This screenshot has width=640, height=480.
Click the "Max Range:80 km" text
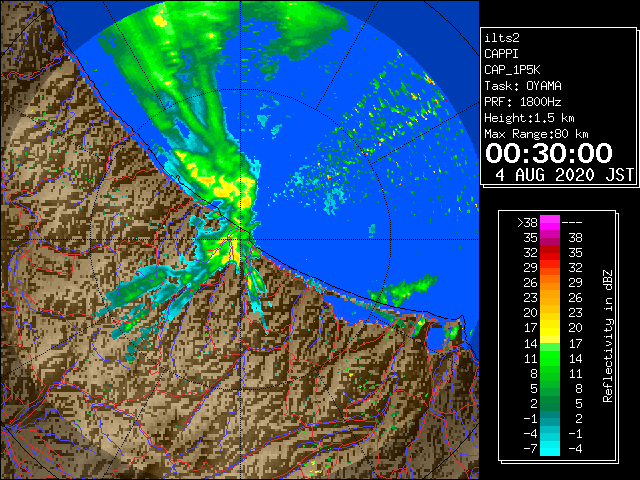pos(536,134)
